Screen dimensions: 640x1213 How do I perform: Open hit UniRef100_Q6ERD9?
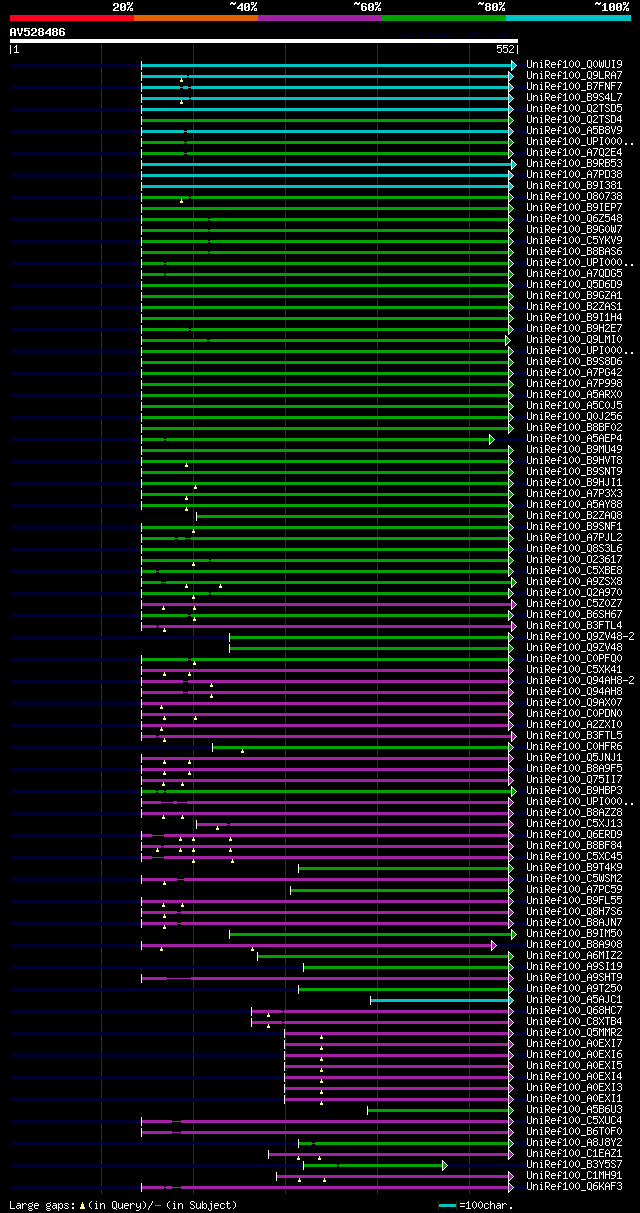(575, 835)
